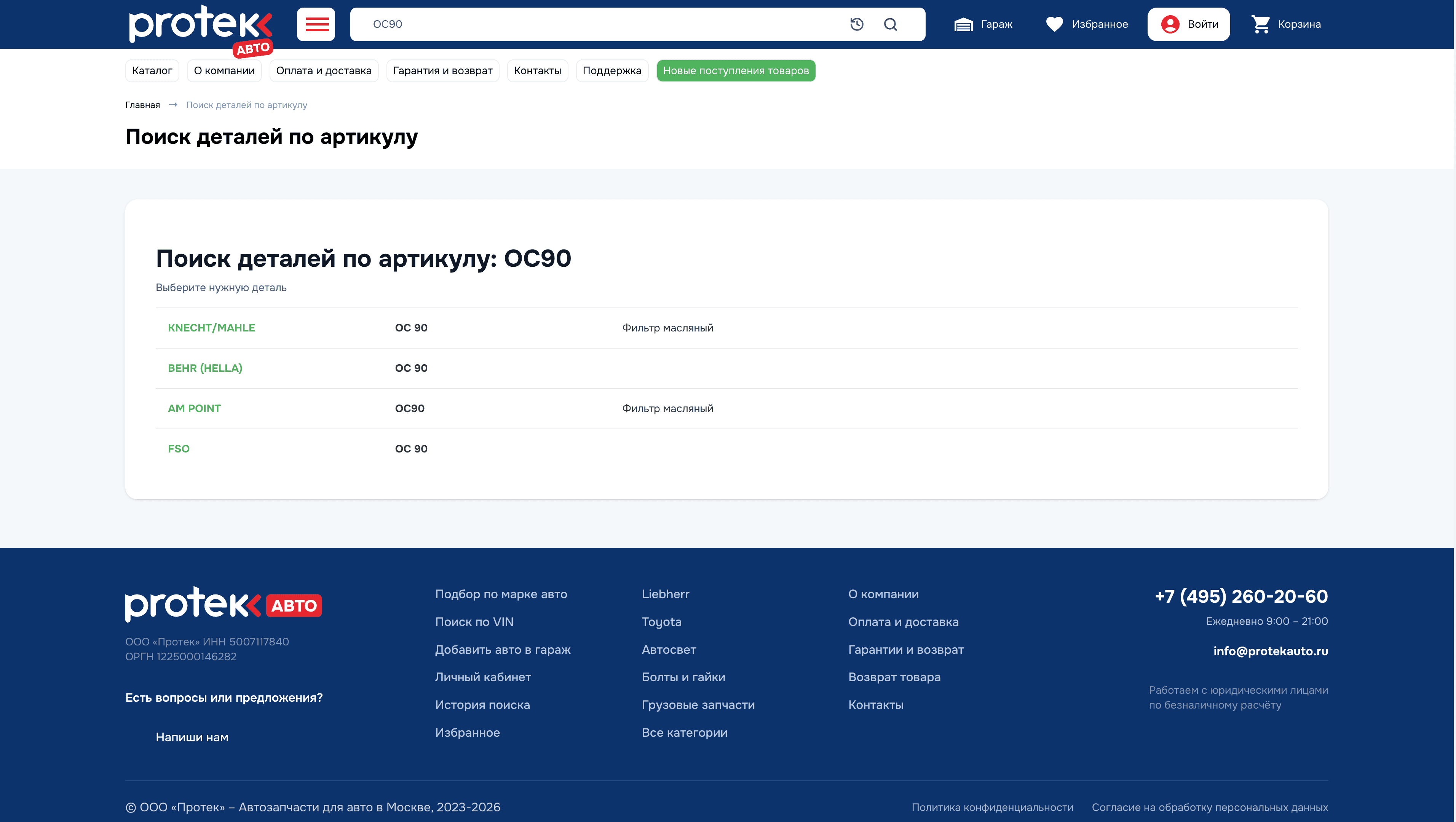Open footer link Все категории
This screenshot has width=1456, height=822.
coord(685,732)
